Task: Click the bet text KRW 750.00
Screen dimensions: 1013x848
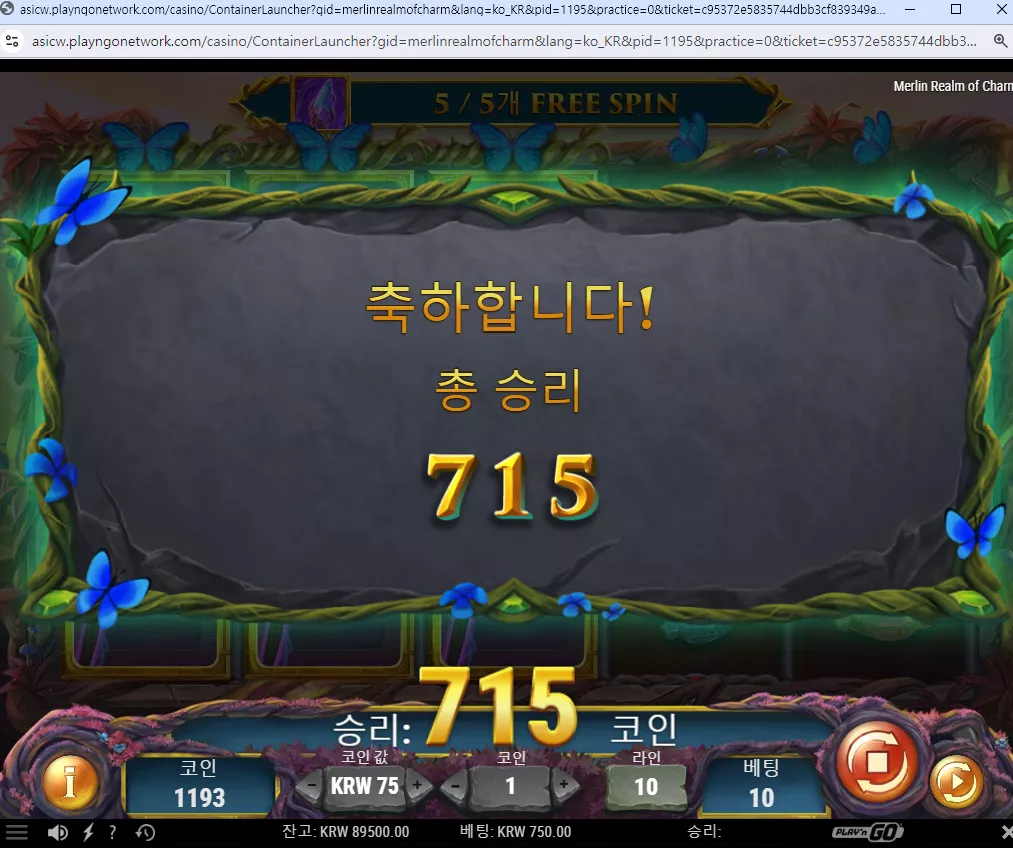Action: click(x=516, y=832)
